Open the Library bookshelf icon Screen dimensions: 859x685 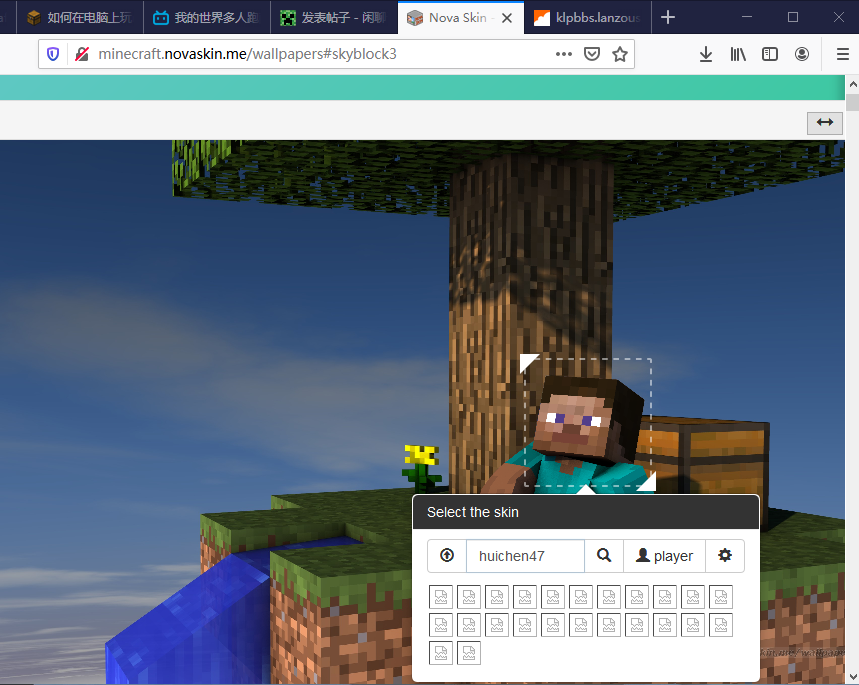pos(737,54)
